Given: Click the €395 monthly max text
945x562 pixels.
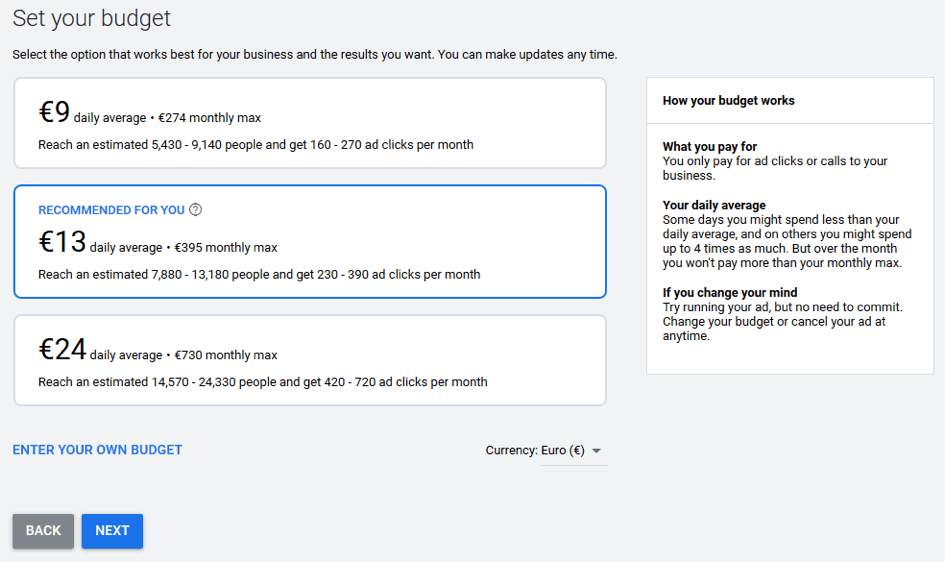Looking at the screenshot, I should tap(225, 248).
